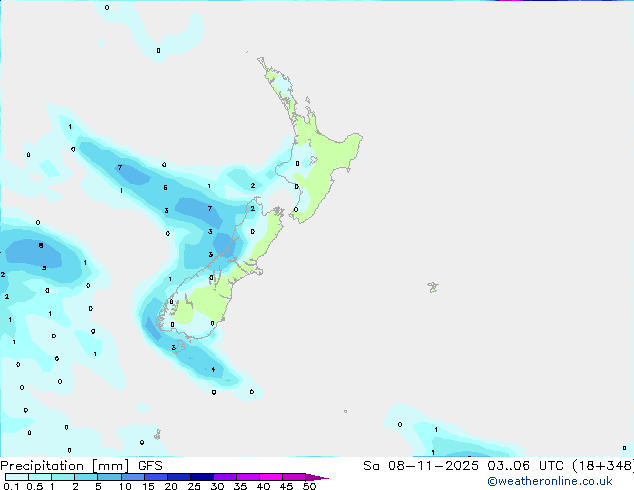Image resolution: width=634 pixels, height=490 pixels.
Task: Click the 40–45 mm magenta legend swatch
Action: coord(271,477)
